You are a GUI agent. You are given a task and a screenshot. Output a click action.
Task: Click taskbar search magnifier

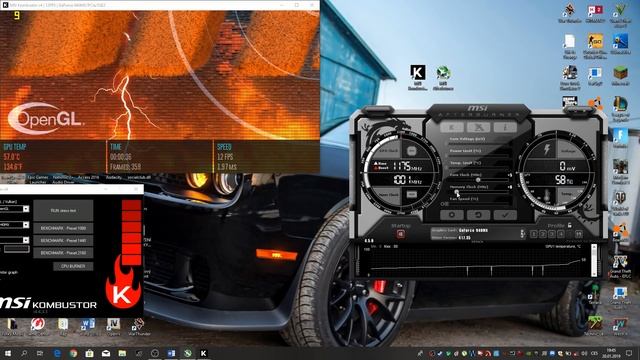click(x=24, y=353)
